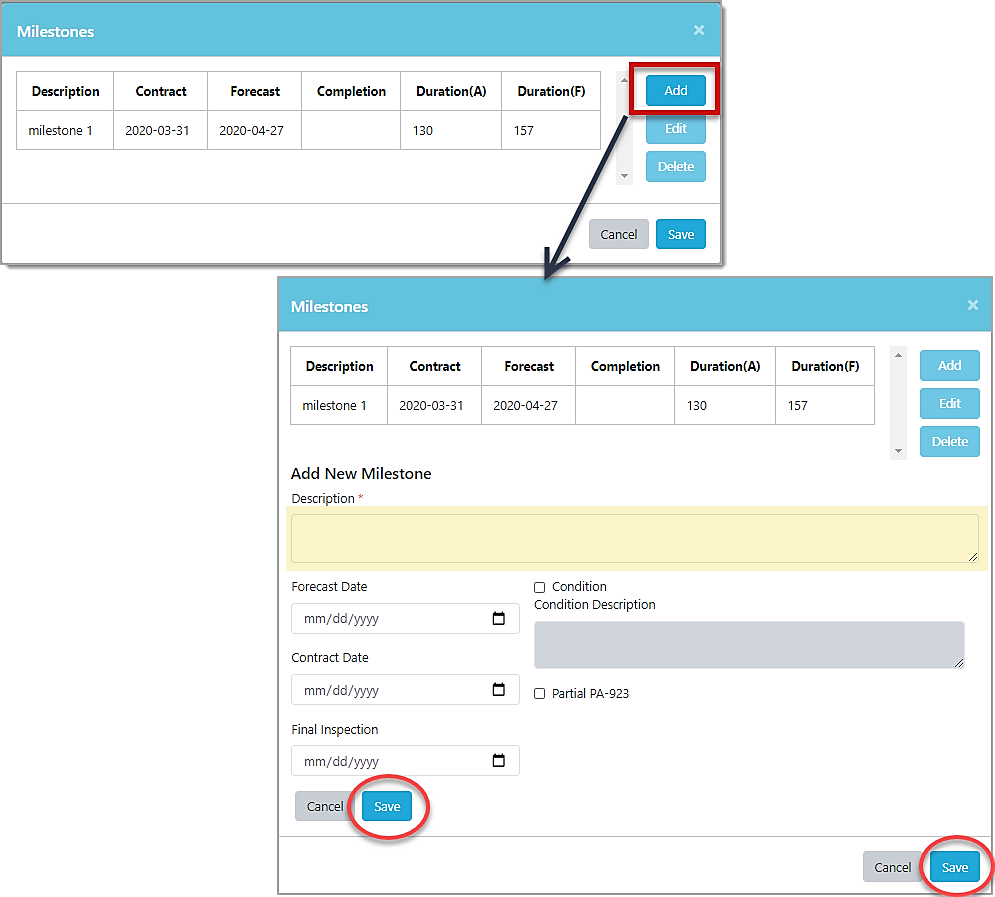Viewport: 995px width, 897px height.
Task: Open the Forecast Date calendar picker icon
Action: (x=499, y=619)
